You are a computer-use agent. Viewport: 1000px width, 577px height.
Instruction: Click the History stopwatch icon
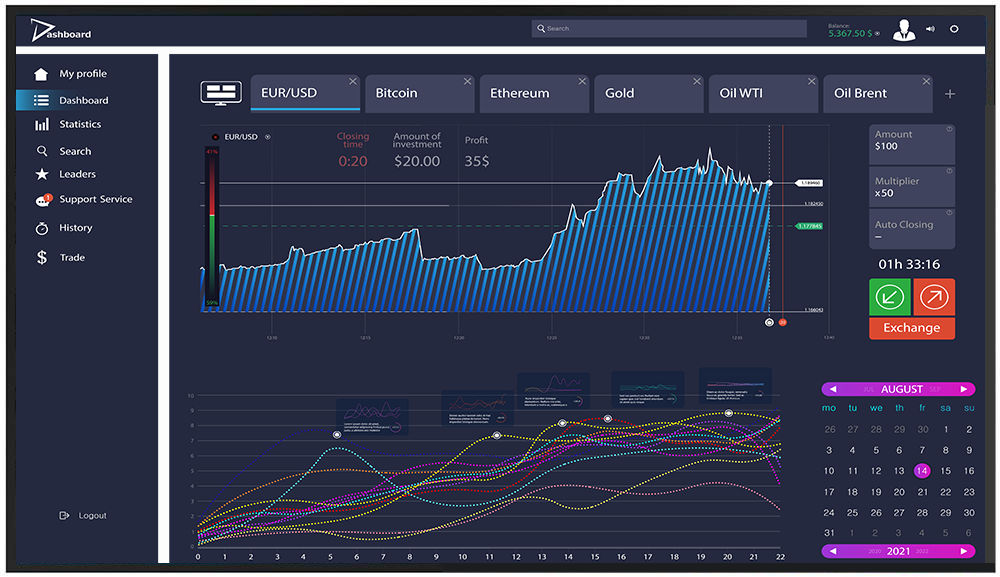tap(42, 228)
